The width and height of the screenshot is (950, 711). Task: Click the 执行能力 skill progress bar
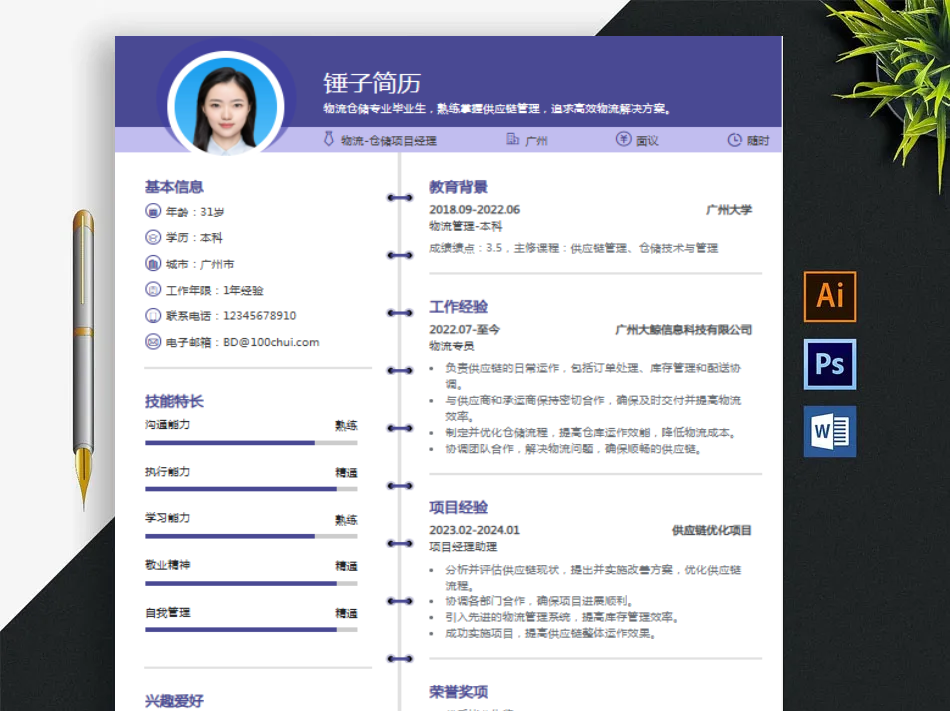coord(251,489)
